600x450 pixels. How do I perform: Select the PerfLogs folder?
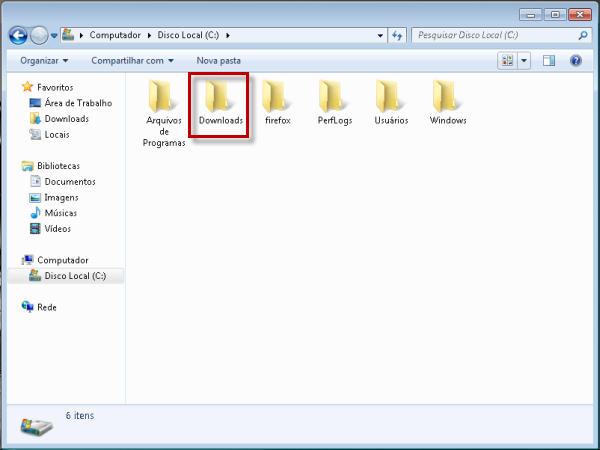pyautogui.click(x=334, y=97)
